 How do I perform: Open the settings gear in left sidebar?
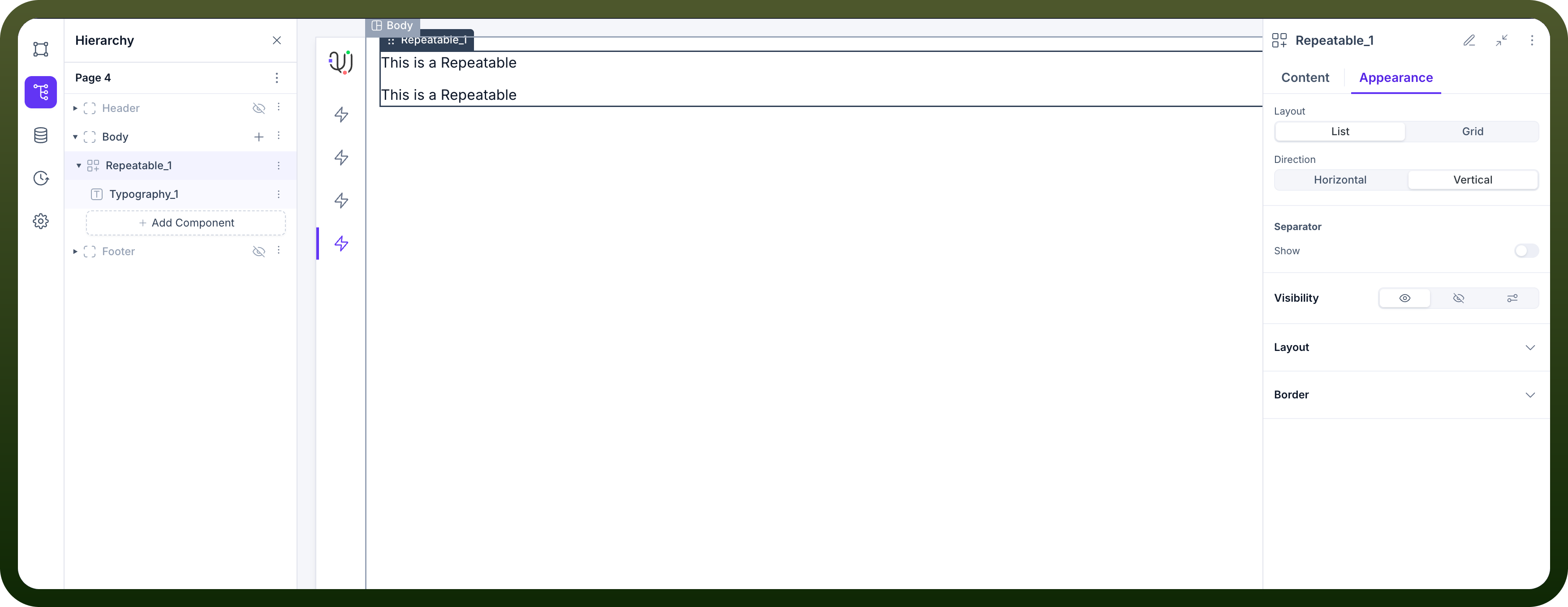point(41,221)
